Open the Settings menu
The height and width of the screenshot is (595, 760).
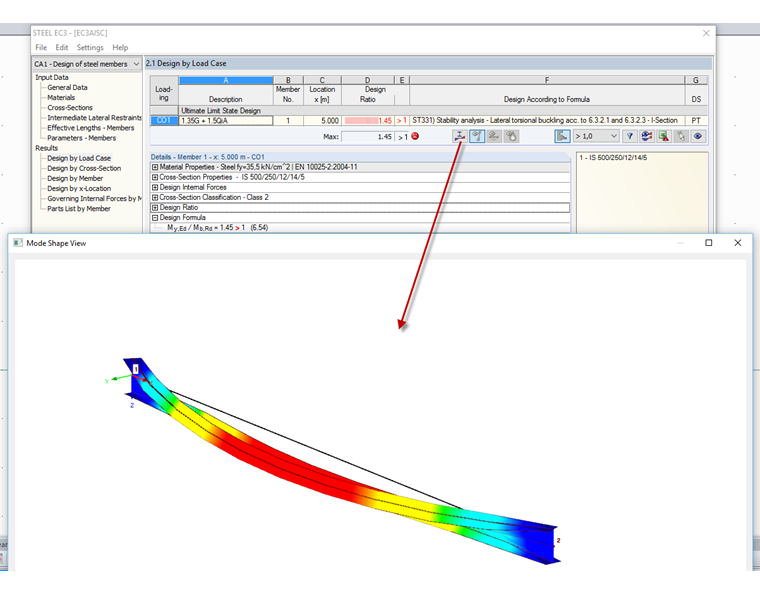(90, 47)
